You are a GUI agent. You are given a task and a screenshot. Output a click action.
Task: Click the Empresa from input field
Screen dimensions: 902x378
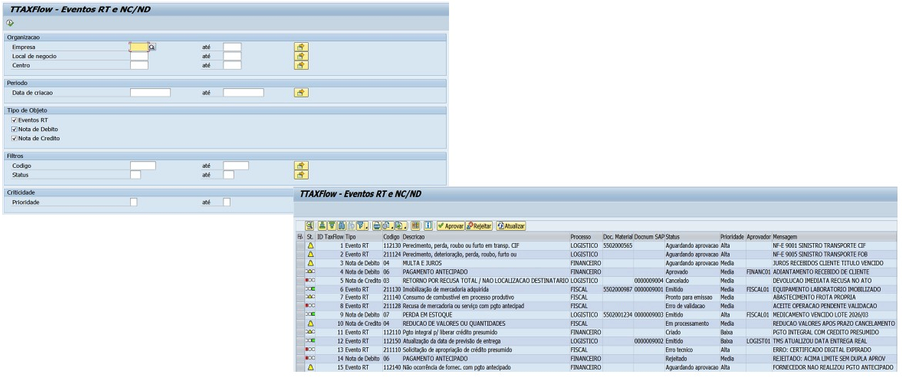point(139,47)
